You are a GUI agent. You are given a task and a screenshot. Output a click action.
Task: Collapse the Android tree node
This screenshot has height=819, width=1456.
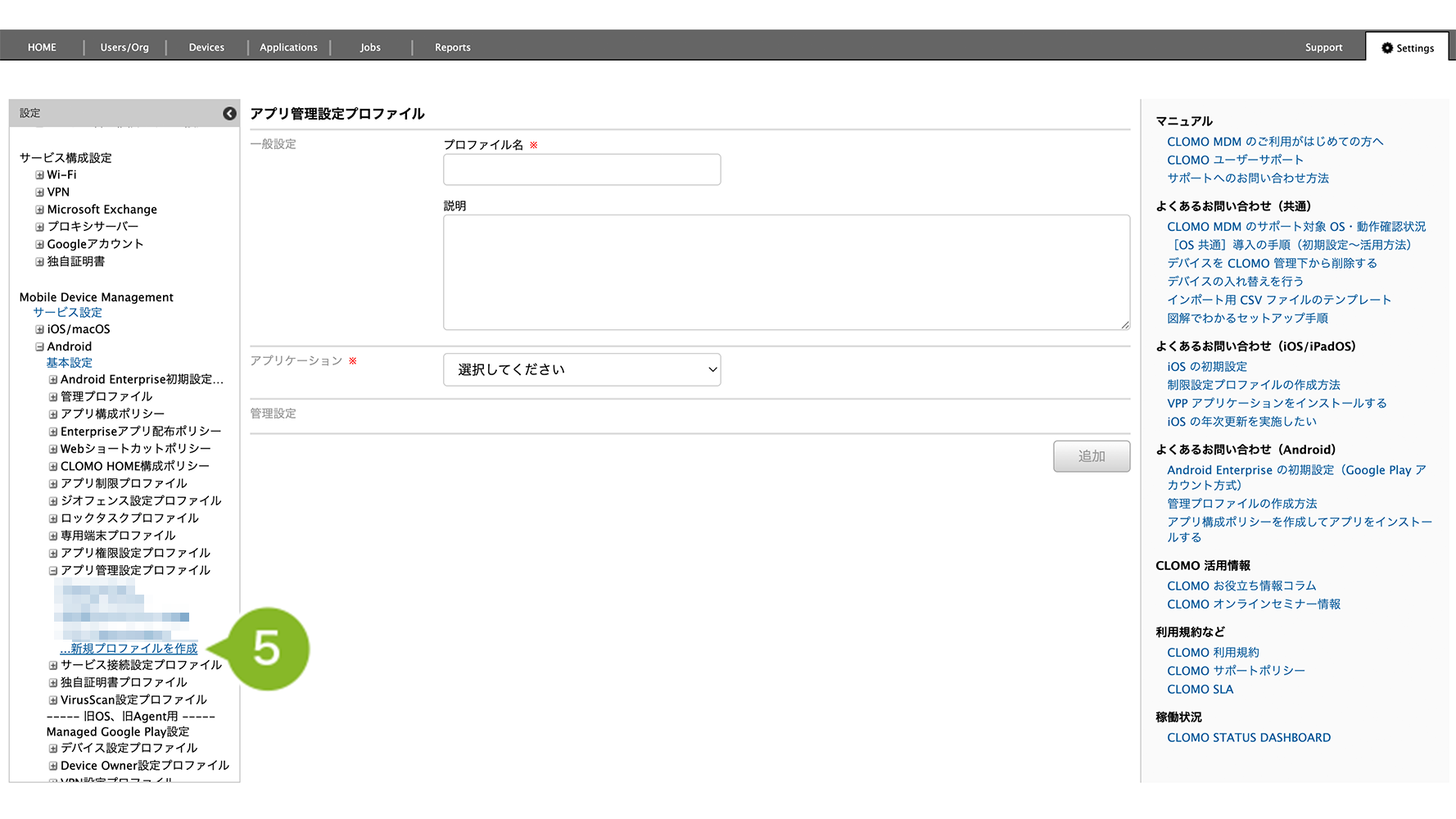click(39, 346)
